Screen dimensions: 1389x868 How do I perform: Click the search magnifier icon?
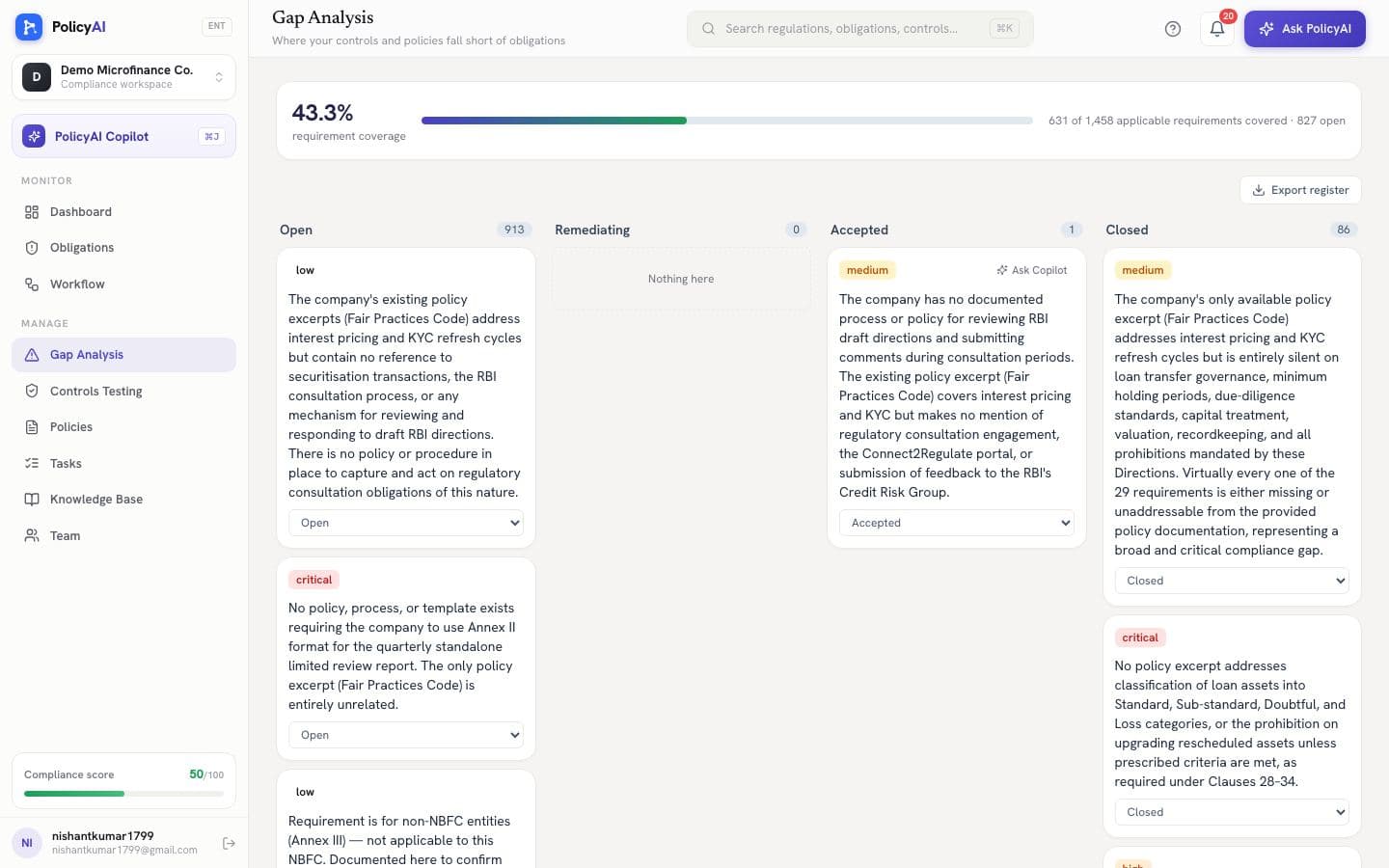pos(708,29)
